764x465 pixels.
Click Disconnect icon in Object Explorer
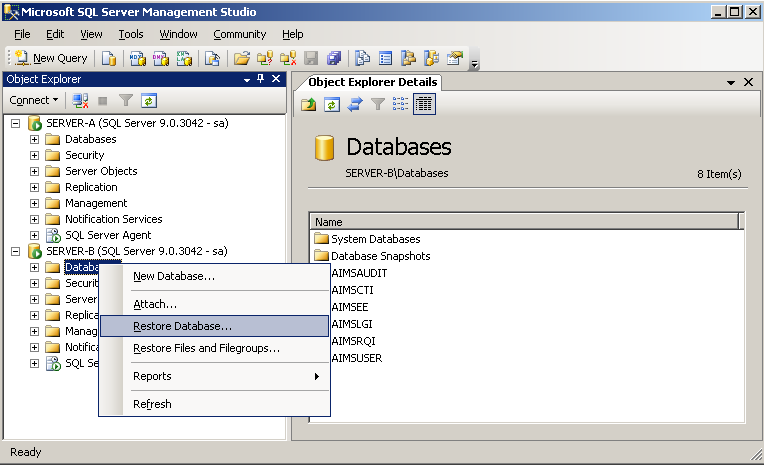point(81,100)
